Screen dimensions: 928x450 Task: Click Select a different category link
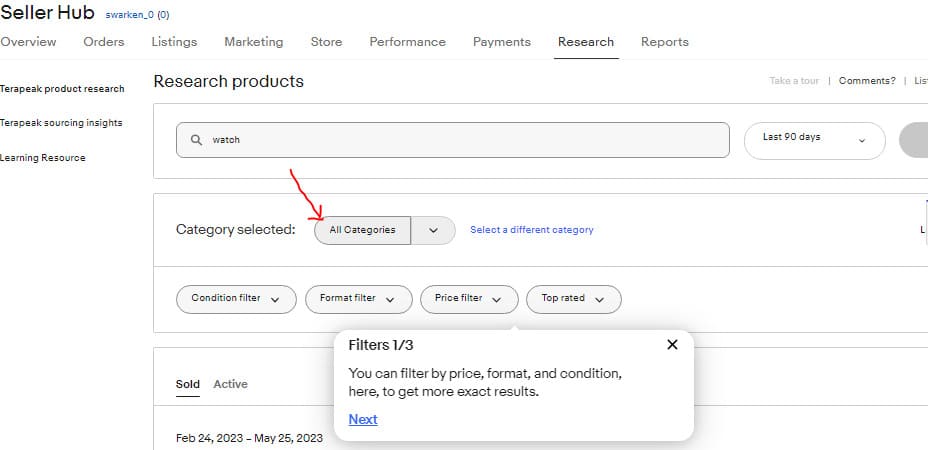[x=531, y=230]
